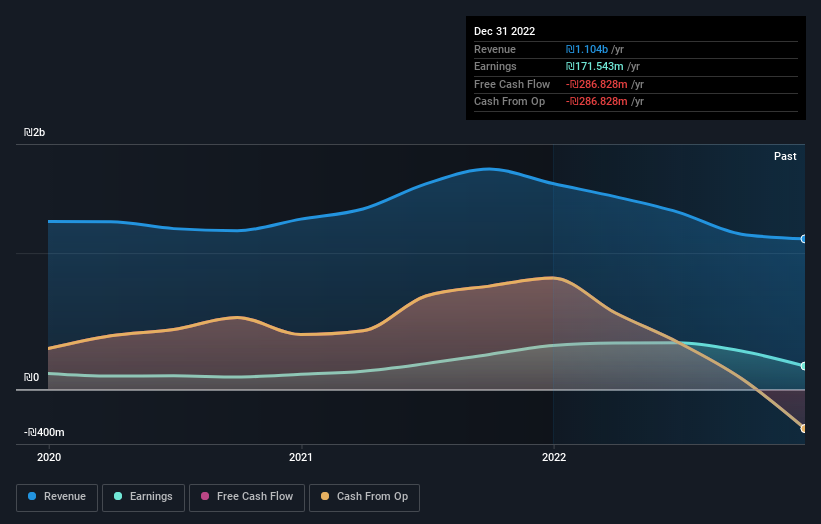Toggle the Free Cash Flow legend button
The image size is (821, 524).
pos(247,497)
